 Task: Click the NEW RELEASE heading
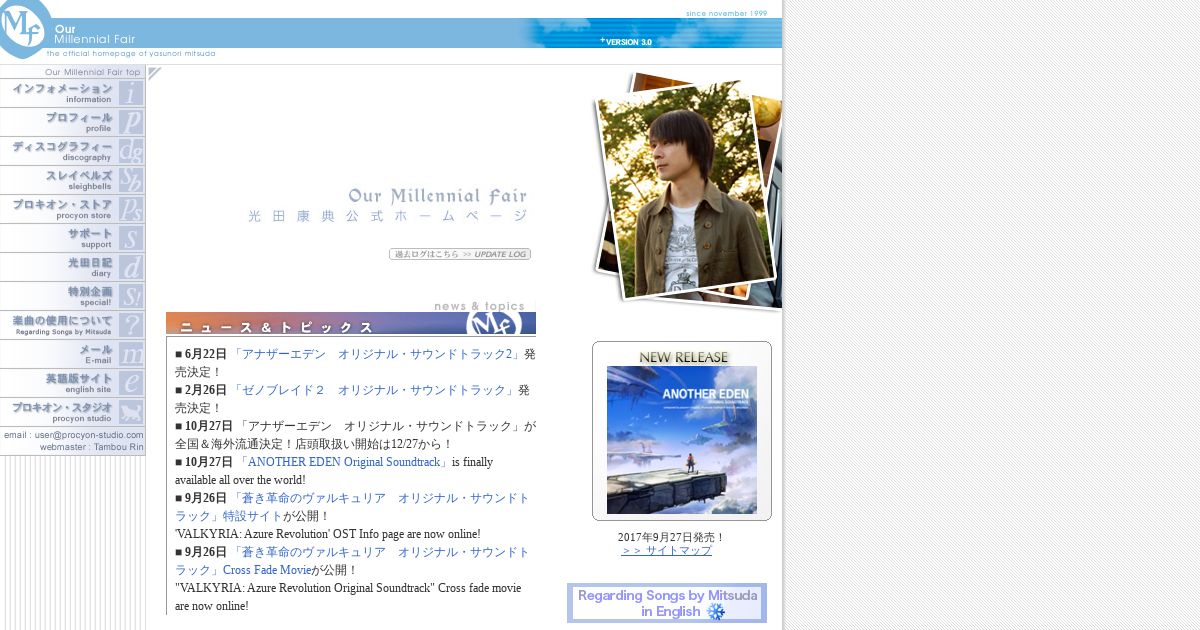684,357
